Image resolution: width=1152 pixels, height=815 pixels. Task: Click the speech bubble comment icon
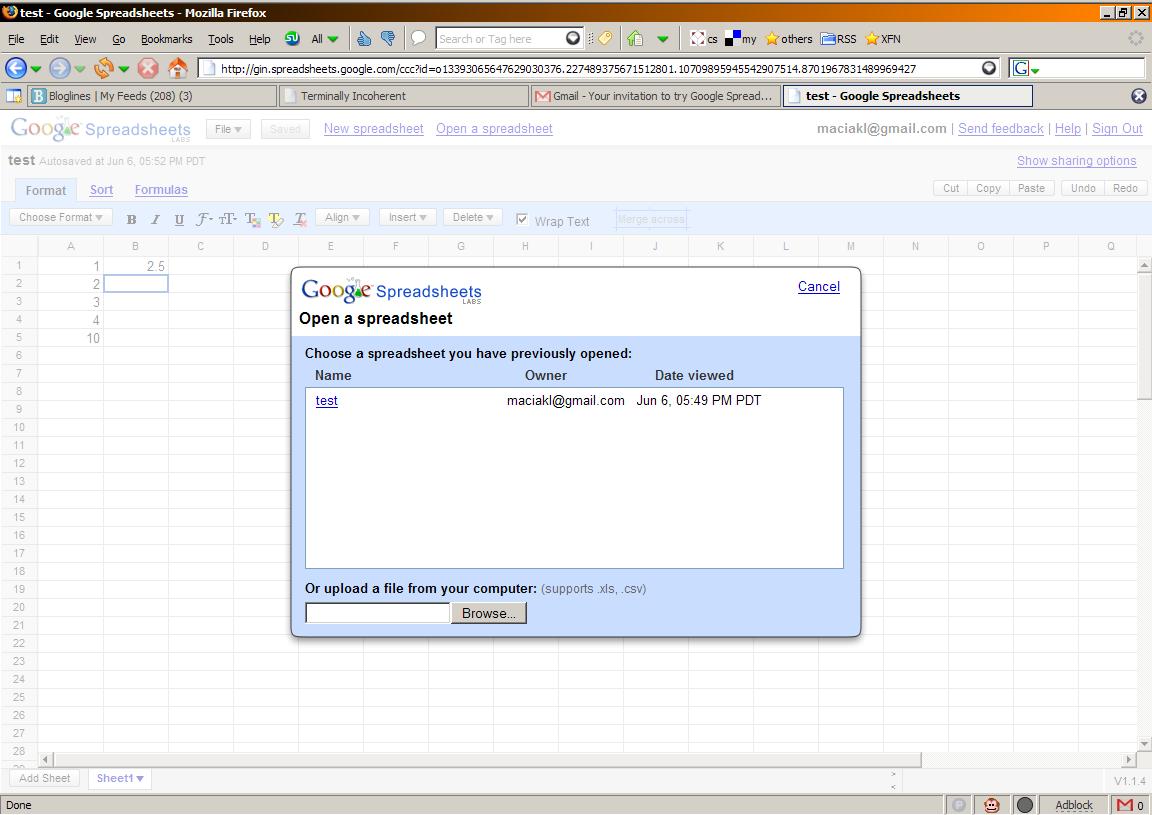pos(418,37)
